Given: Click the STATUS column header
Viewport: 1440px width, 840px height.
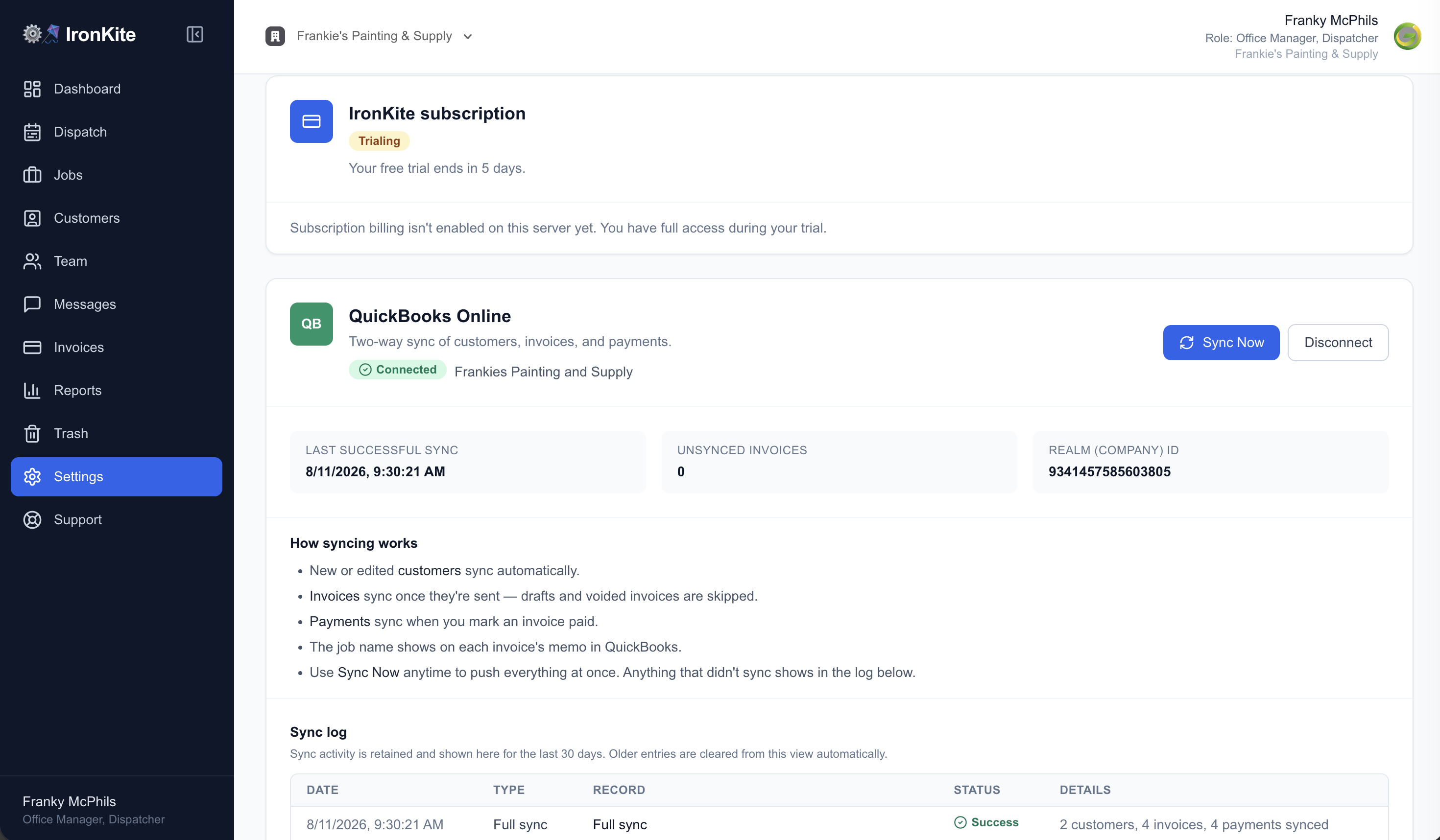Looking at the screenshot, I should [977, 790].
